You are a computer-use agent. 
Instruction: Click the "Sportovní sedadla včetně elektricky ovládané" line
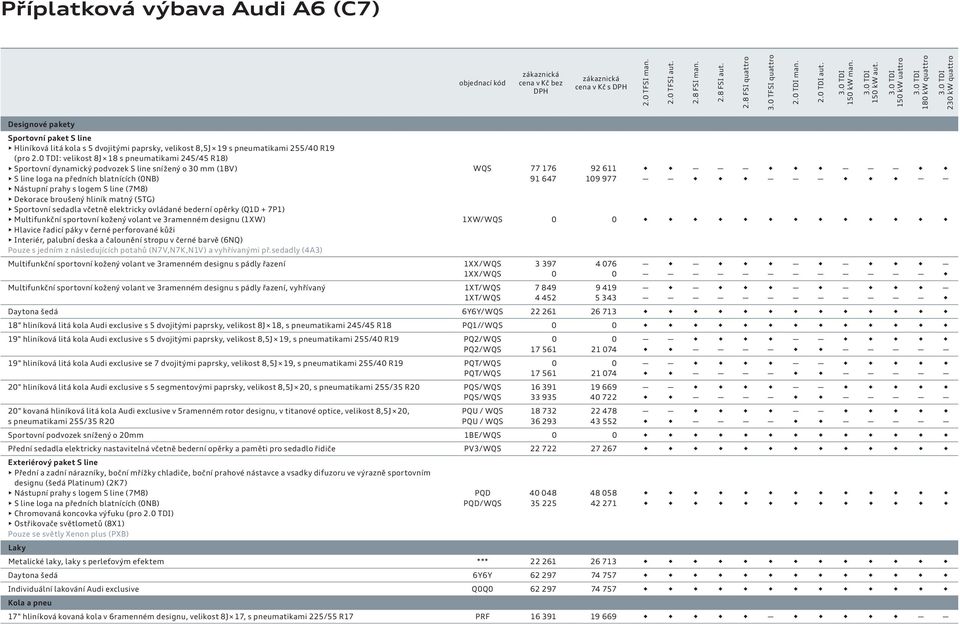click(x=146, y=209)
